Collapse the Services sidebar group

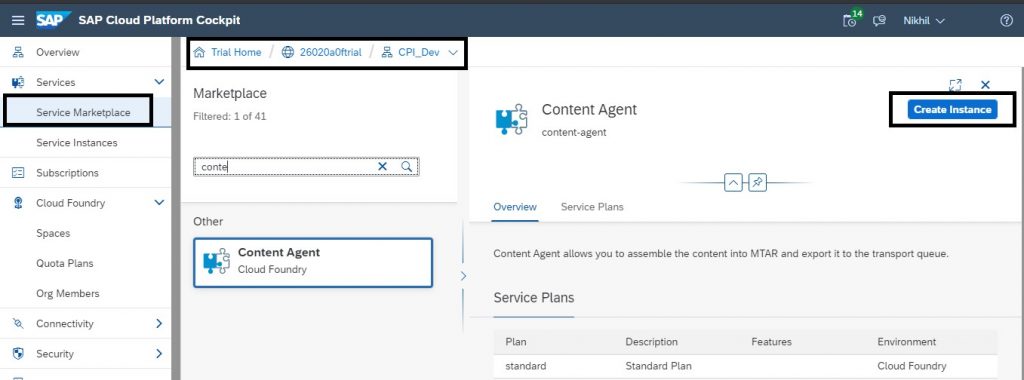[x=159, y=82]
